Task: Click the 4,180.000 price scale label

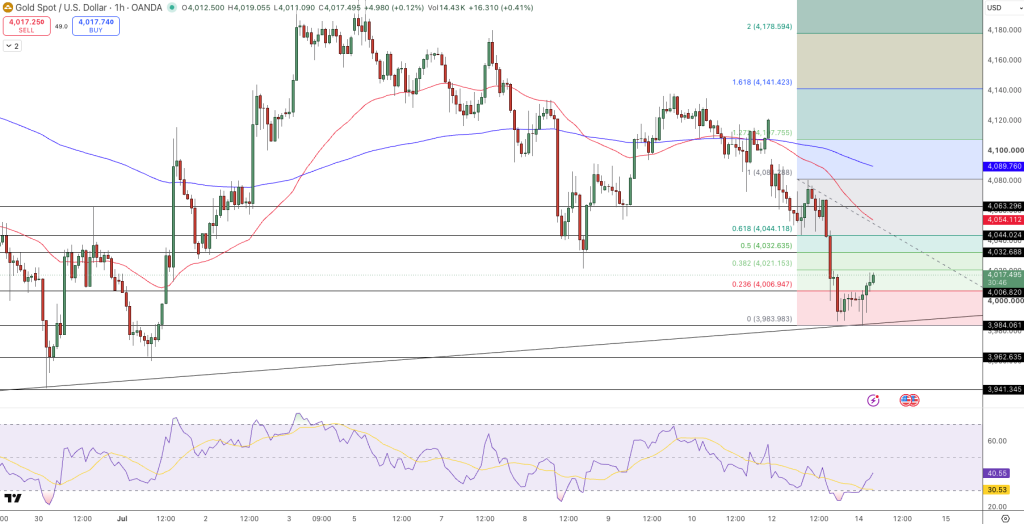Action: click(x=1004, y=30)
